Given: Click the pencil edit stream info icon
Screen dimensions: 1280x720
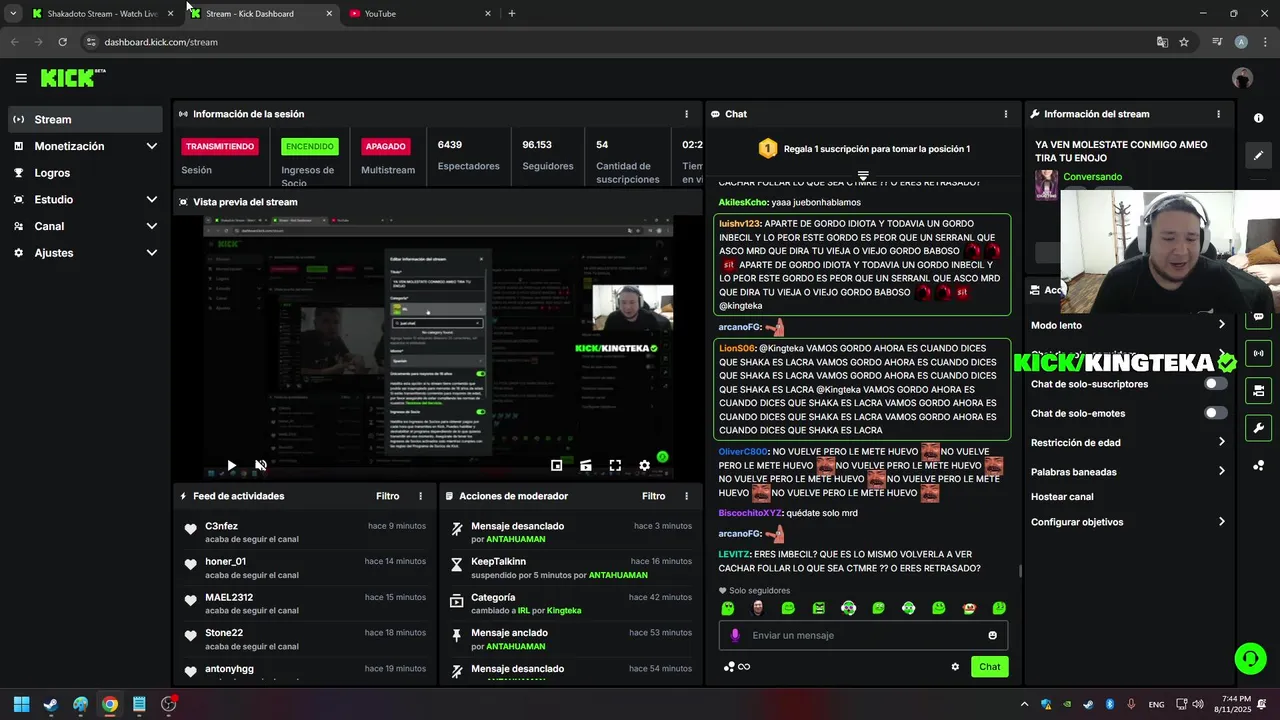Looking at the screenshot, I should click(x=1258, y=155).
